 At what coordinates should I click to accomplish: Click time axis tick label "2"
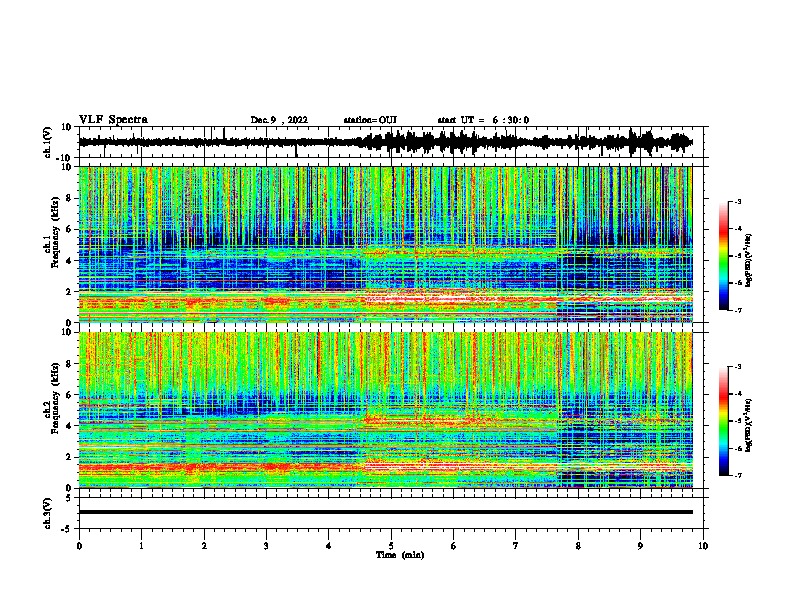[204, 546]
